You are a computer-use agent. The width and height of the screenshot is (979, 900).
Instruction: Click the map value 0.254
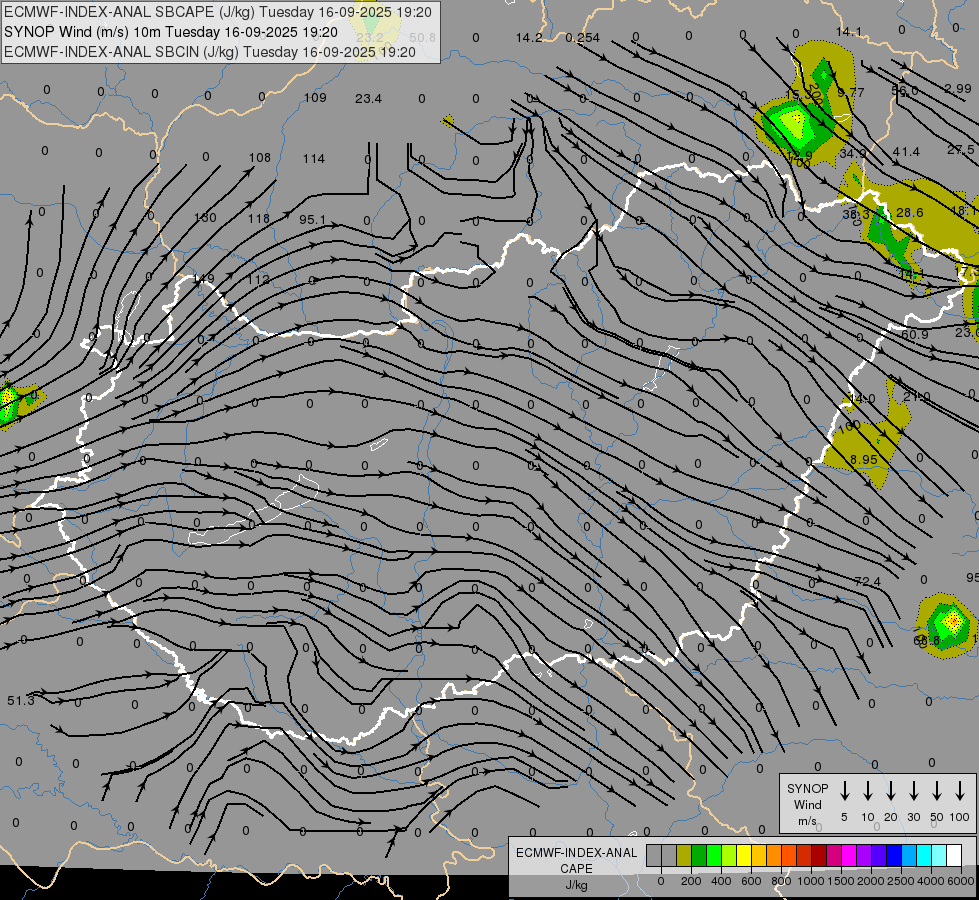pyautogui.click(x=583, y=37)
